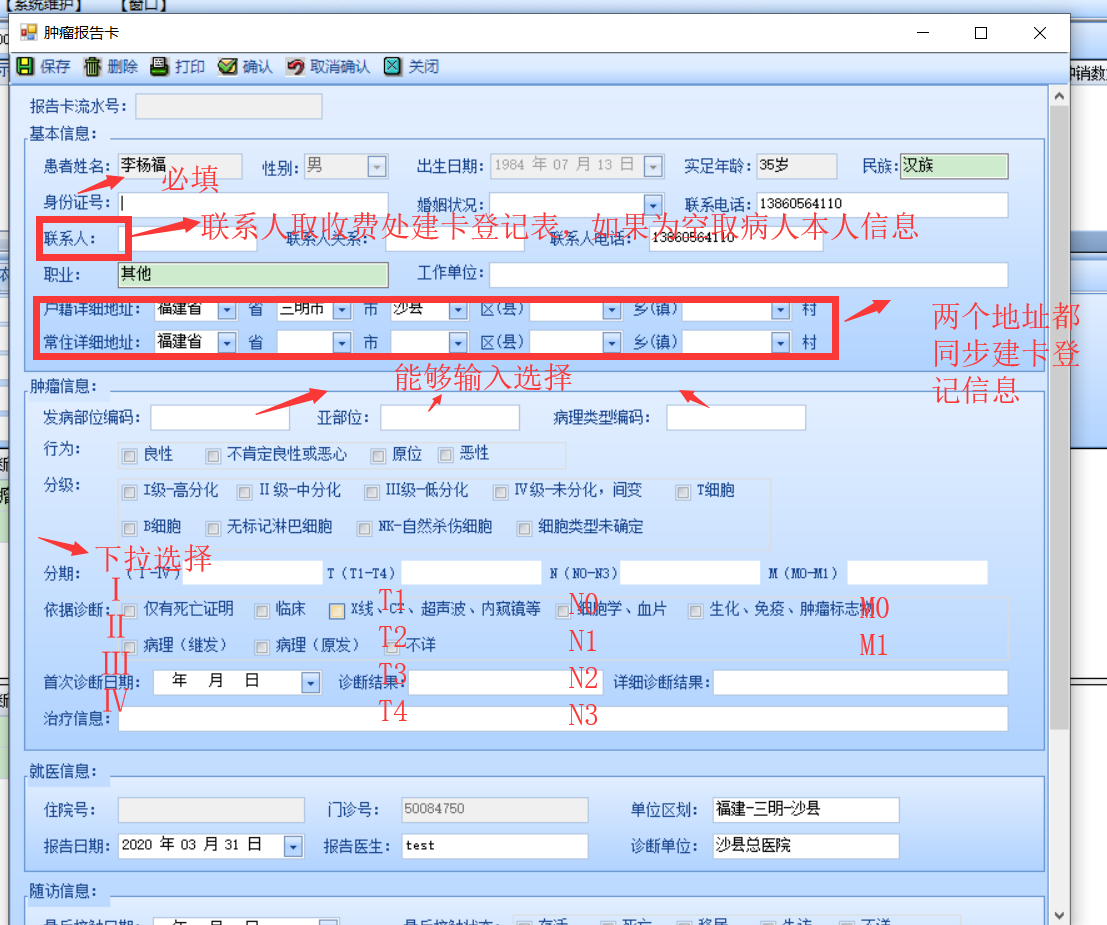Click the 保存 text button

click(55, 66)
